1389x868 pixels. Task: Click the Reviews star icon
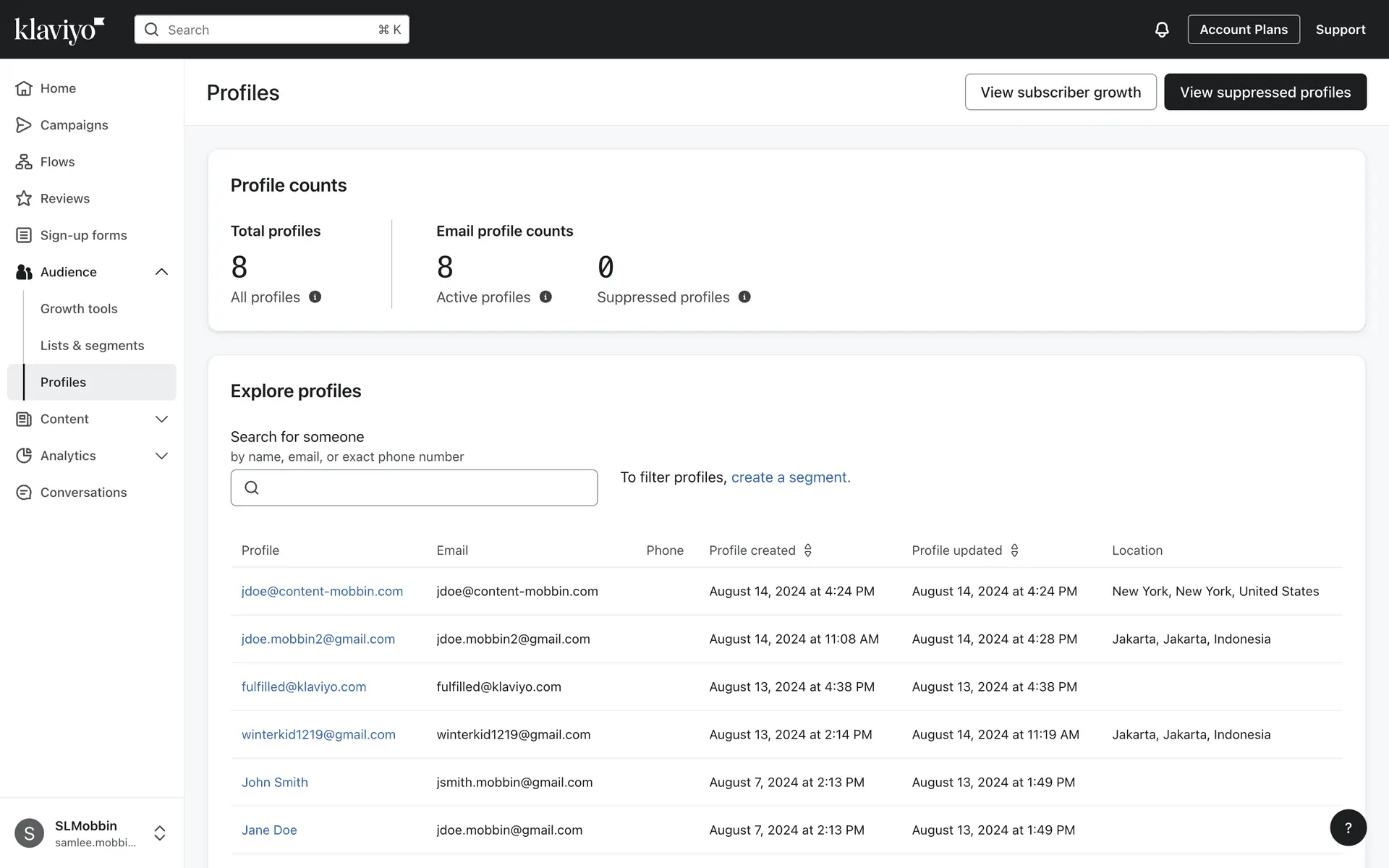[24, 198]
